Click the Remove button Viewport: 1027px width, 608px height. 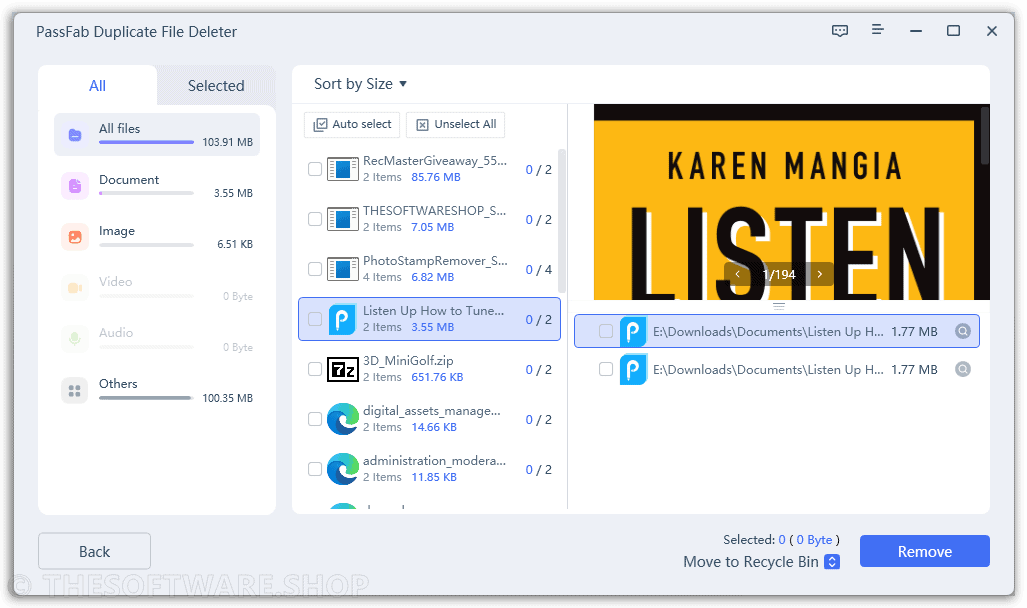coord(925,552)
